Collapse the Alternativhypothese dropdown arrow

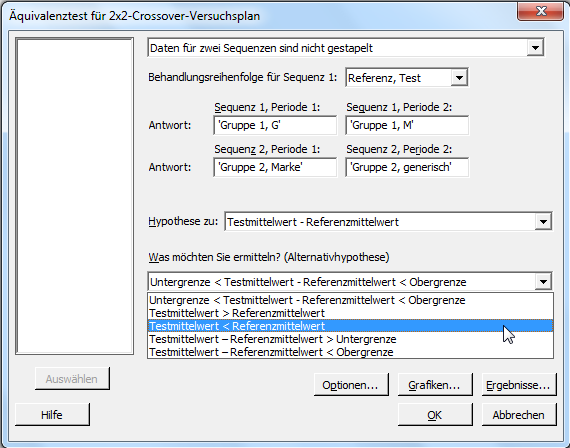pyautogui.click(x=543, y=281)
